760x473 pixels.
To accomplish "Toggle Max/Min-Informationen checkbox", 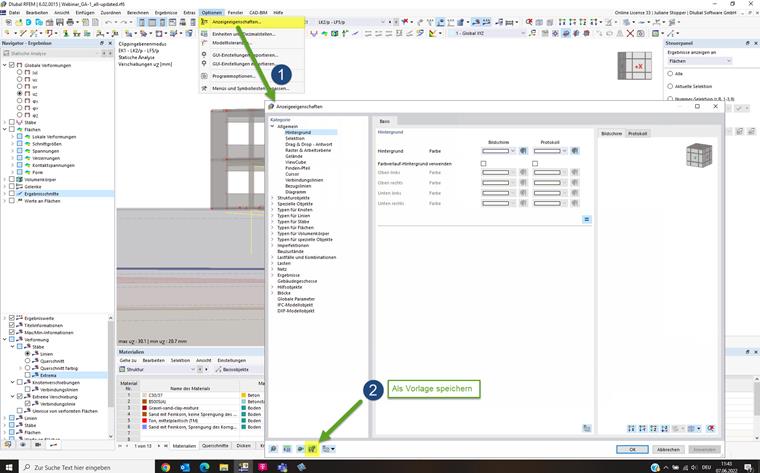I will click(x=12, y=332).
